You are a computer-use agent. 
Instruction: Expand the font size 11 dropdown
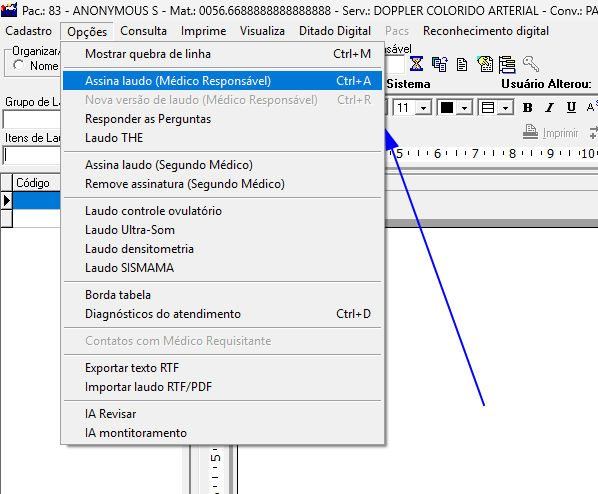(x=424, y=108)
